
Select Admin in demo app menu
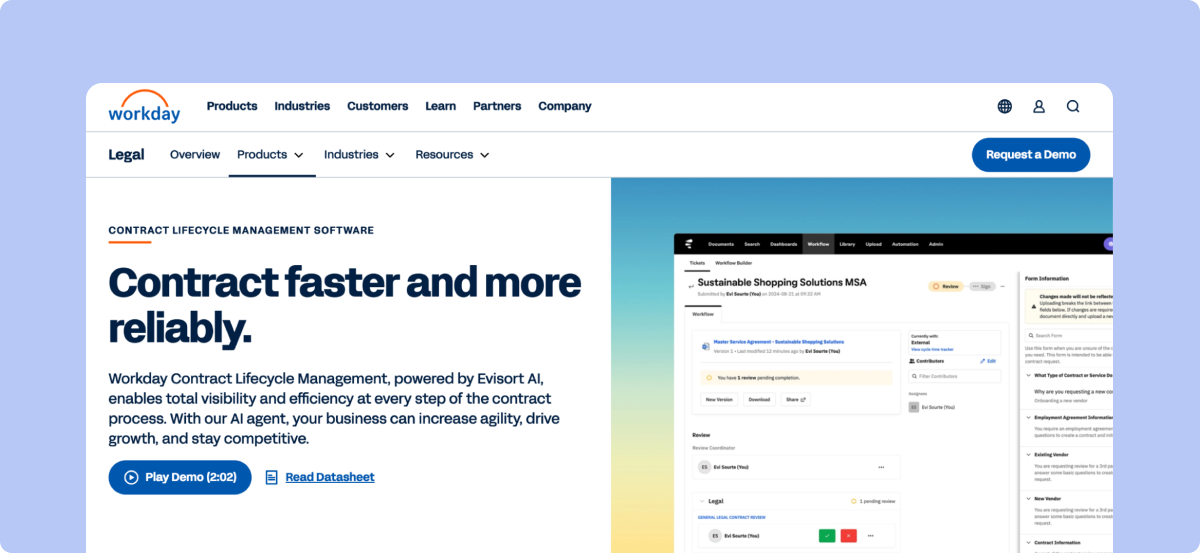[x=936, y=244]
